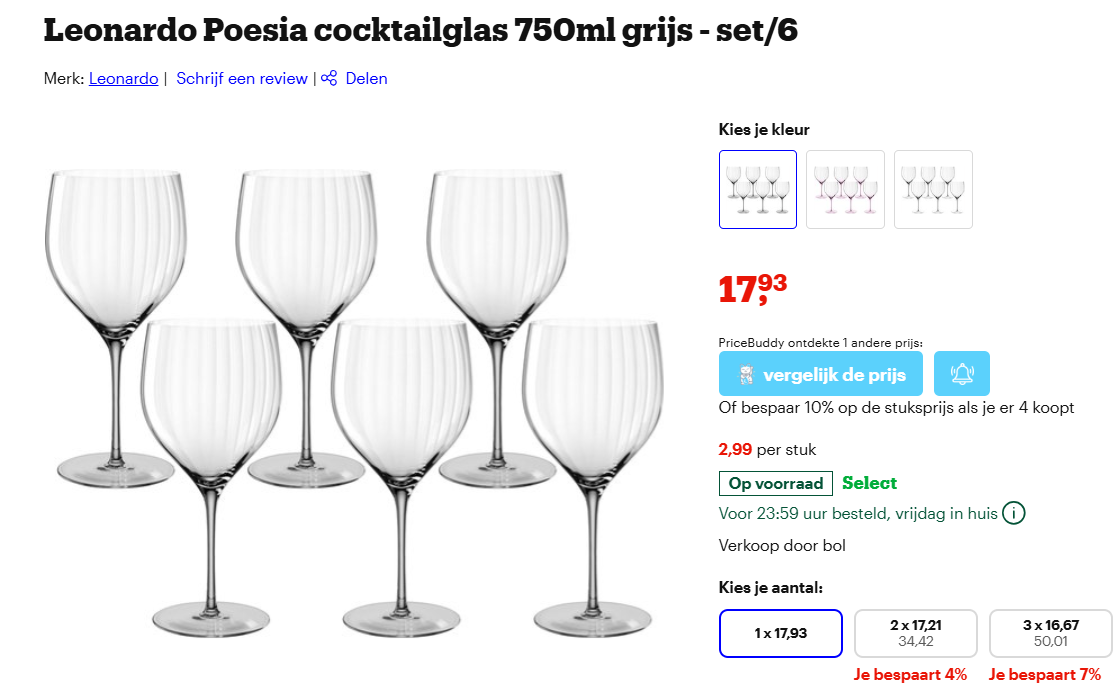Open the Leonardo brand page
1120x689 pixels.
tap(123, 78)
